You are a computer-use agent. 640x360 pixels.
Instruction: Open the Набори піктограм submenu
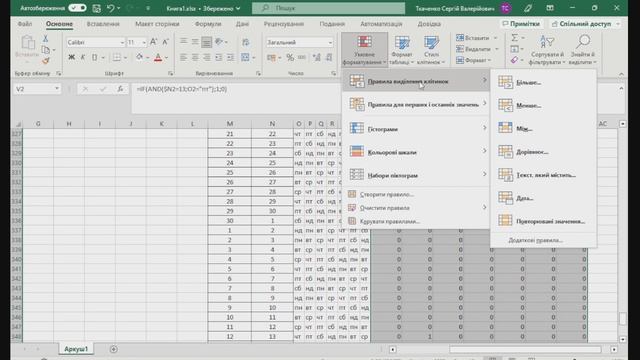pyautogui.click(x=416, y=175)
